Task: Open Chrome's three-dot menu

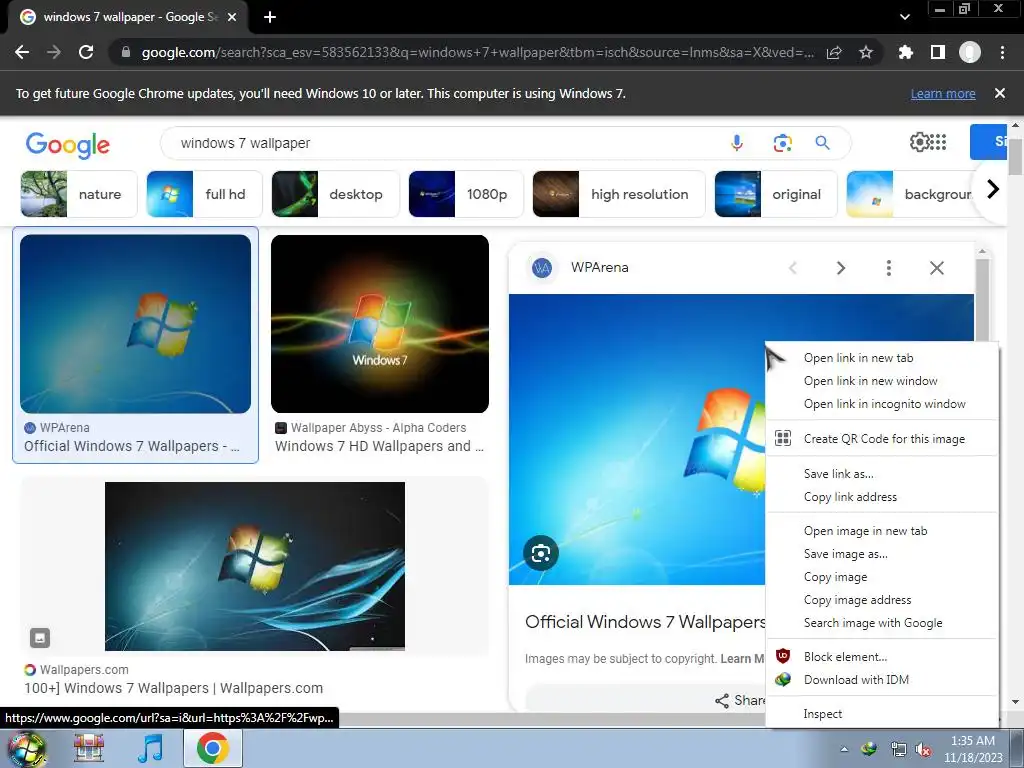Action: point(1002,52)
